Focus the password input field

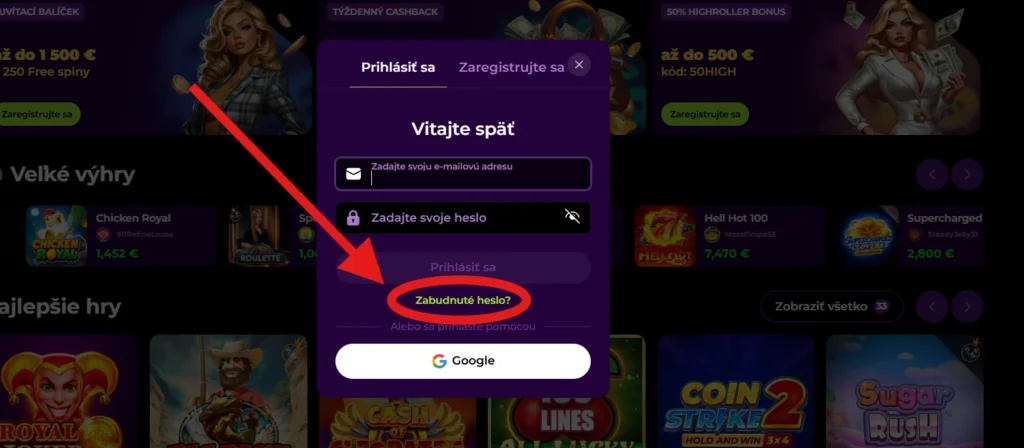coord(463,217)
